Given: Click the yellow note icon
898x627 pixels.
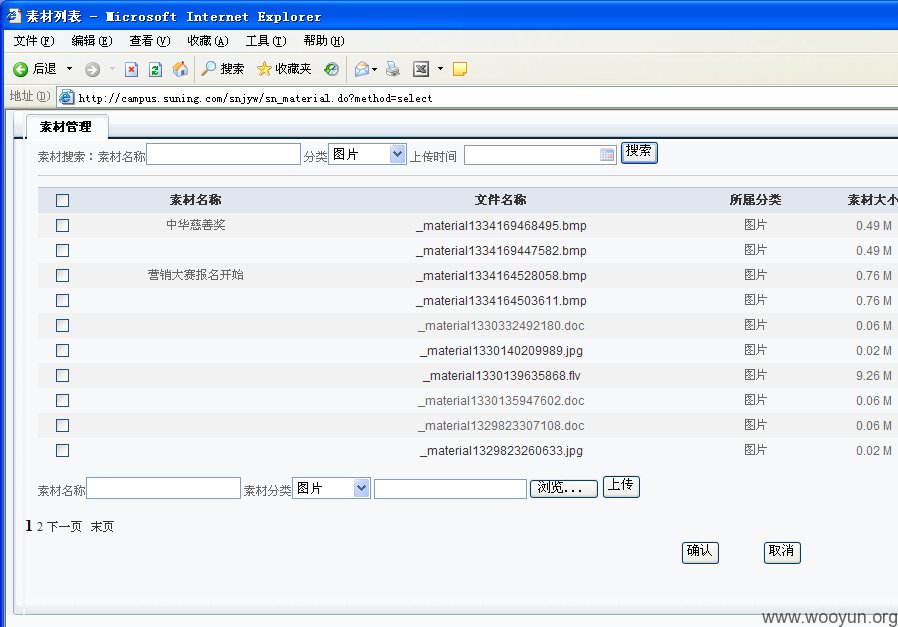Looking at the screenshot, I should coord(459,69).
